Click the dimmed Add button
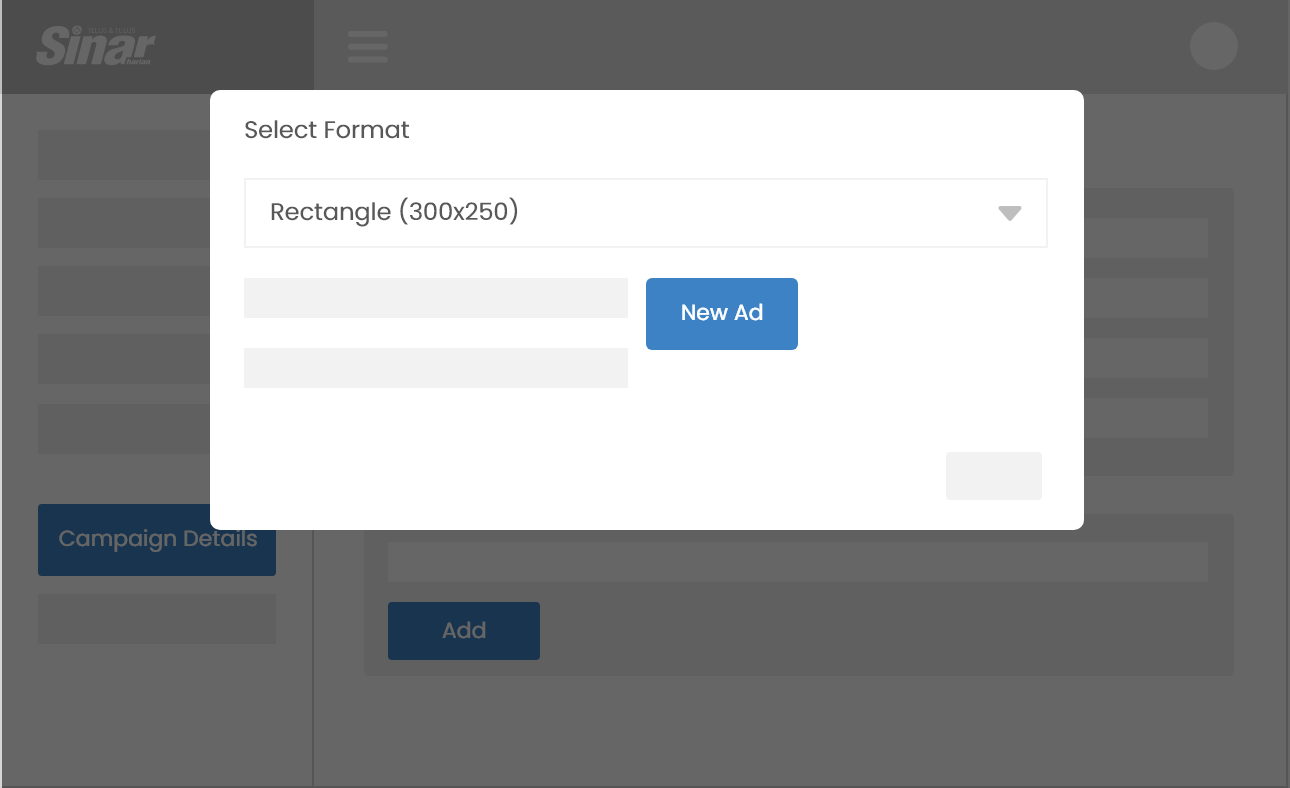Viewport: 1290px width, 788px height. pos(463,631)
